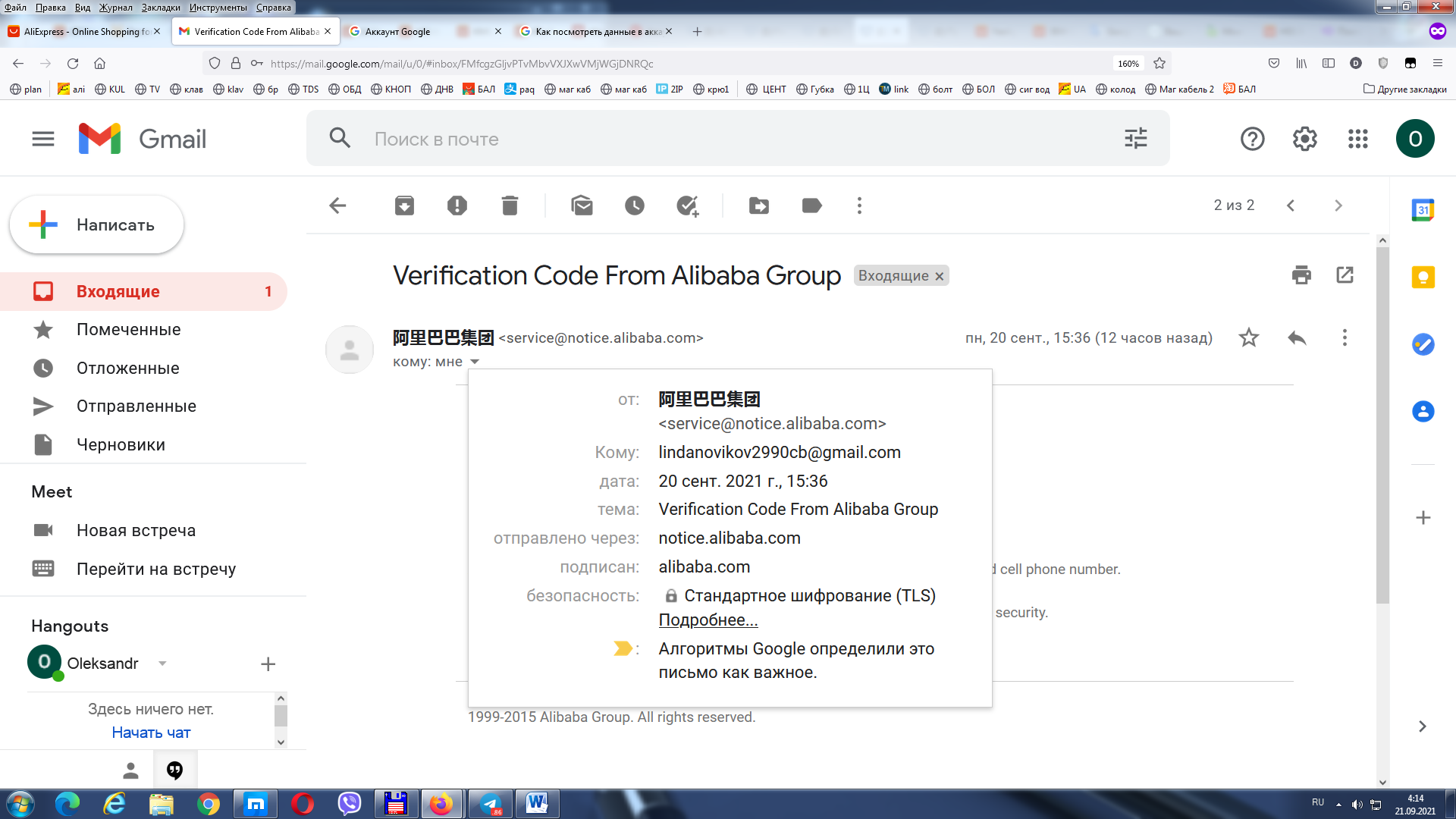
Task: Open Windows Start menu orb
Action: (20, 804)
